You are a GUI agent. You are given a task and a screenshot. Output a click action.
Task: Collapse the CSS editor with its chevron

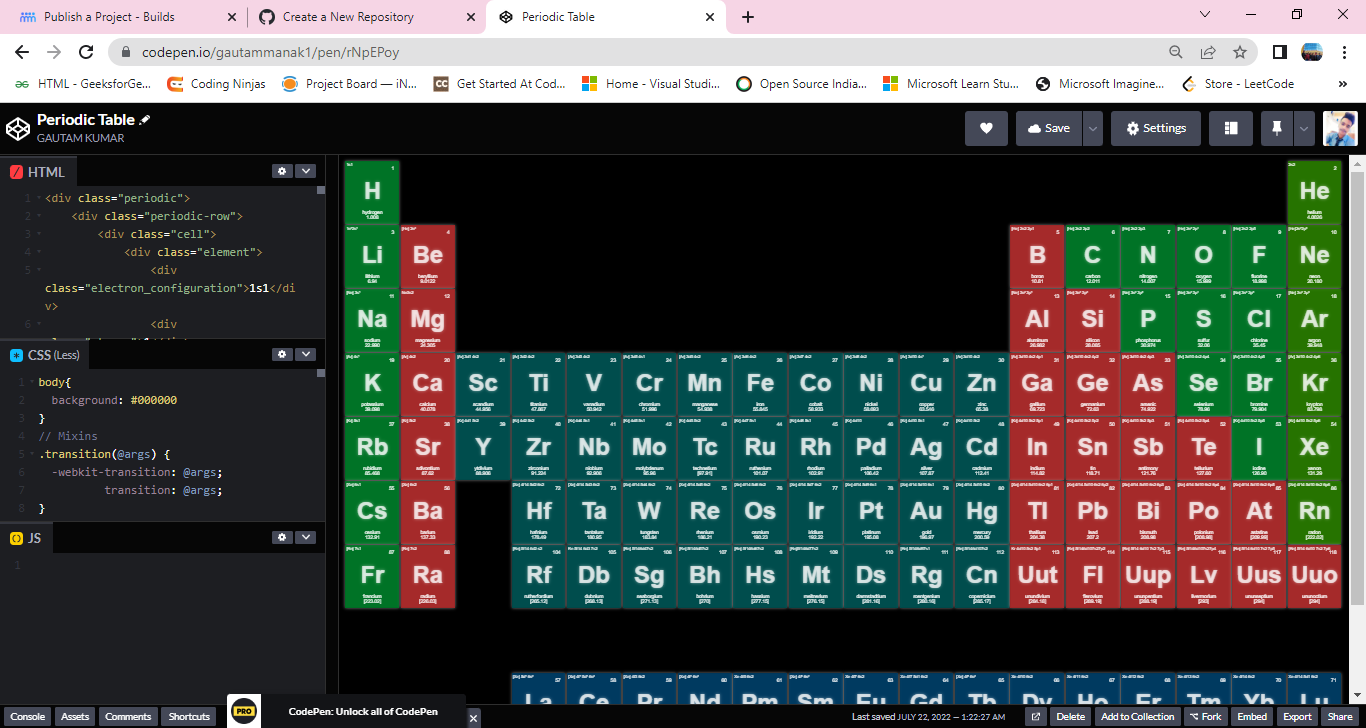click(306, 354)
